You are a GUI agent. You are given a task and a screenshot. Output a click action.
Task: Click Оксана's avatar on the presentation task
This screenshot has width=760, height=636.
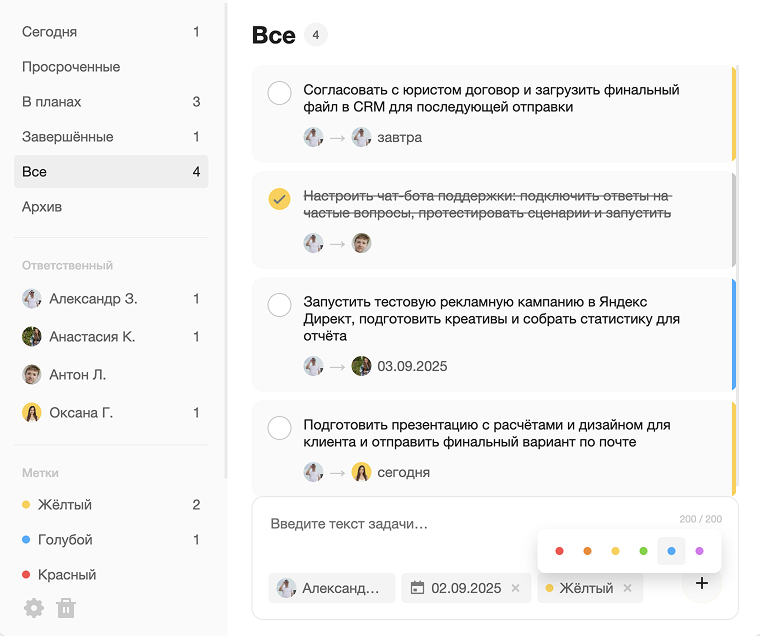point(361,472)
